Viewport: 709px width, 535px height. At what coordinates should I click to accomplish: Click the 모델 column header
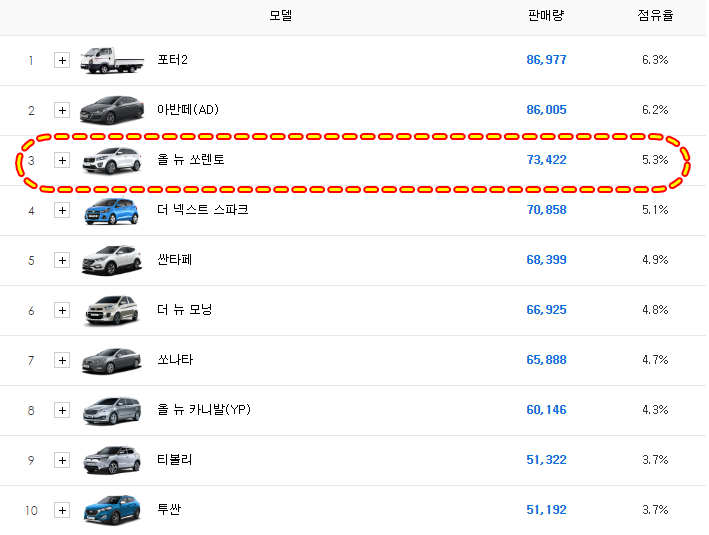coord(280,15)
